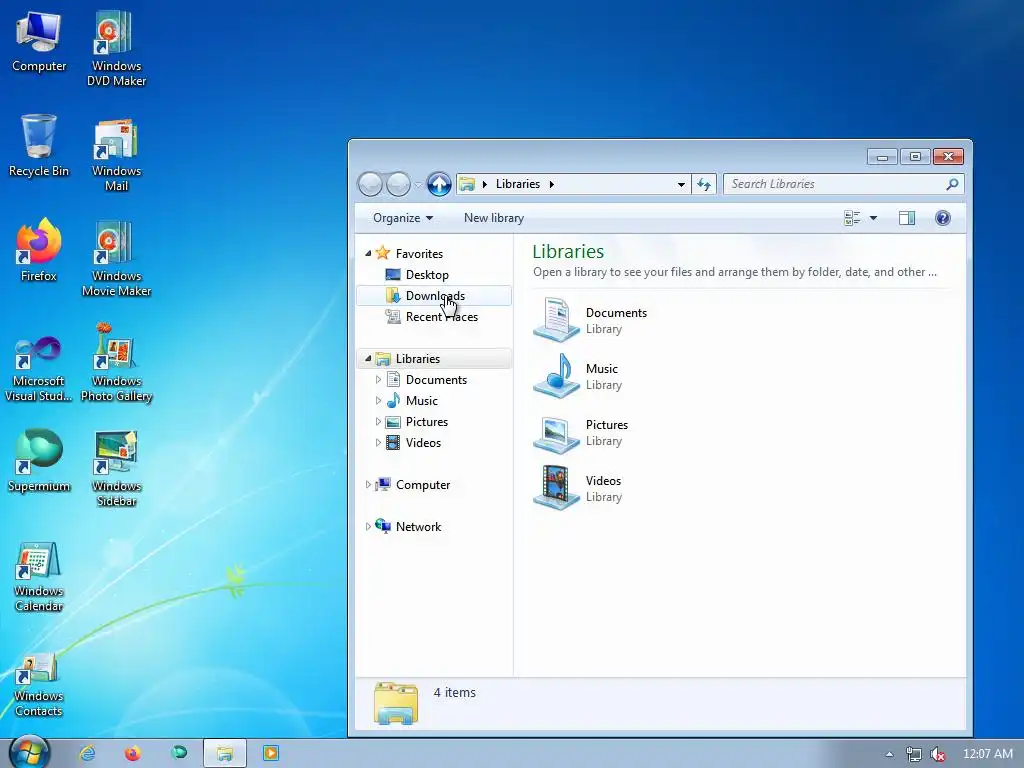Select the Windows Sidebar shortcut
Image resolution: width=1024 pixels, height=768 pixels.
click(116, 469)
